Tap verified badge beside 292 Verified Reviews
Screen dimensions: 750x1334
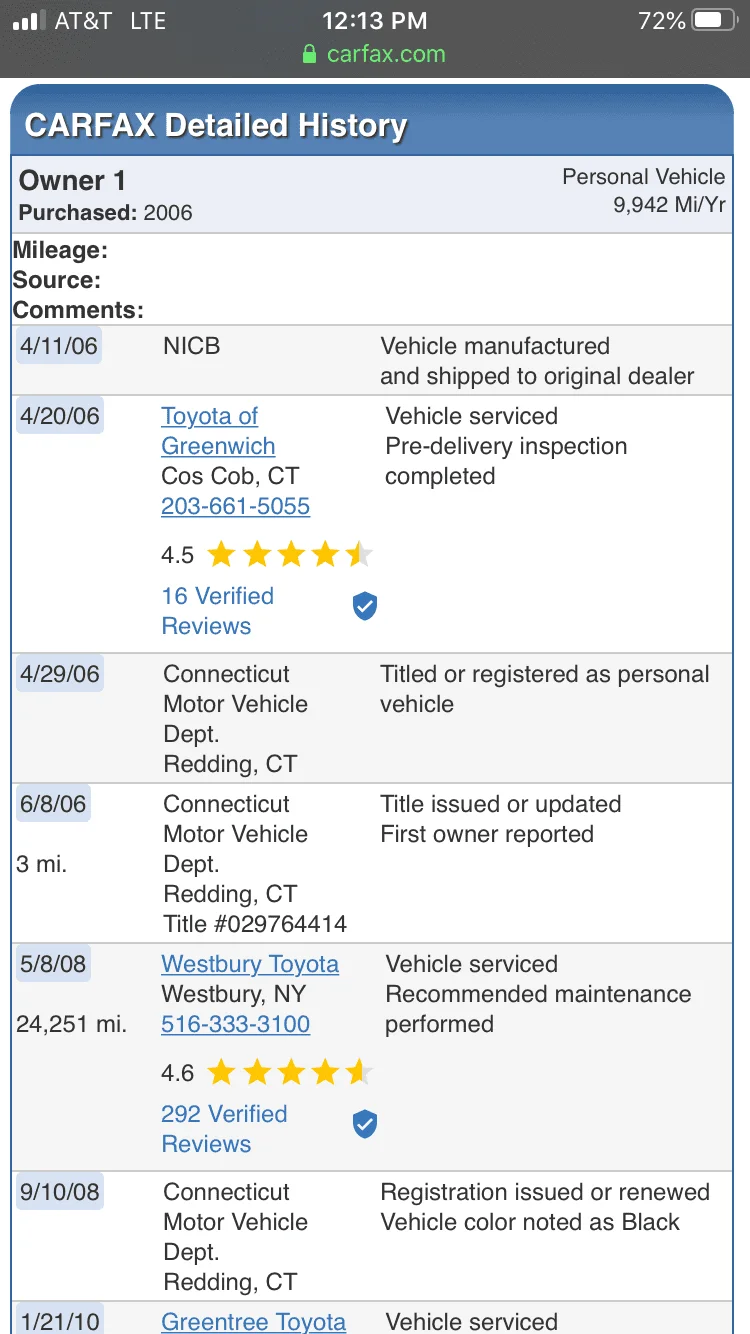pyautogui.click(x=365, y=1124)
